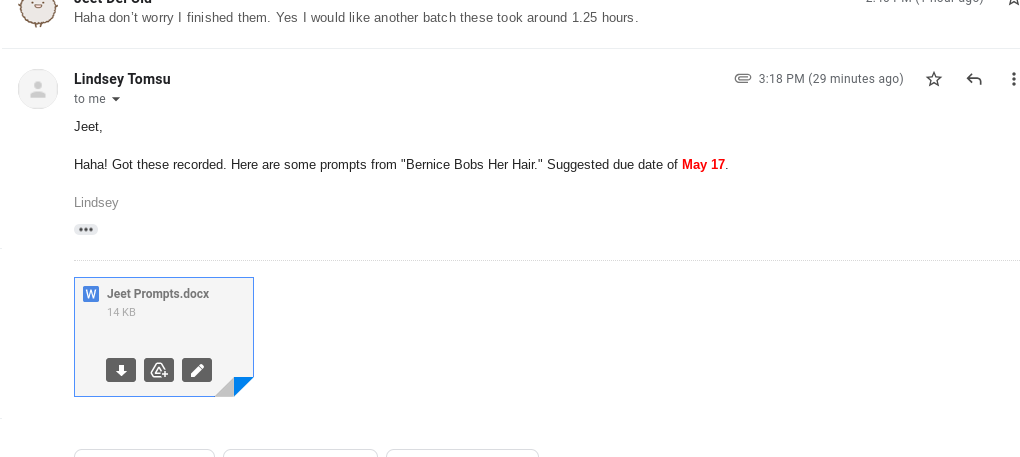Click the blue Word document icon
The image size is (1020, 457).
91,294
